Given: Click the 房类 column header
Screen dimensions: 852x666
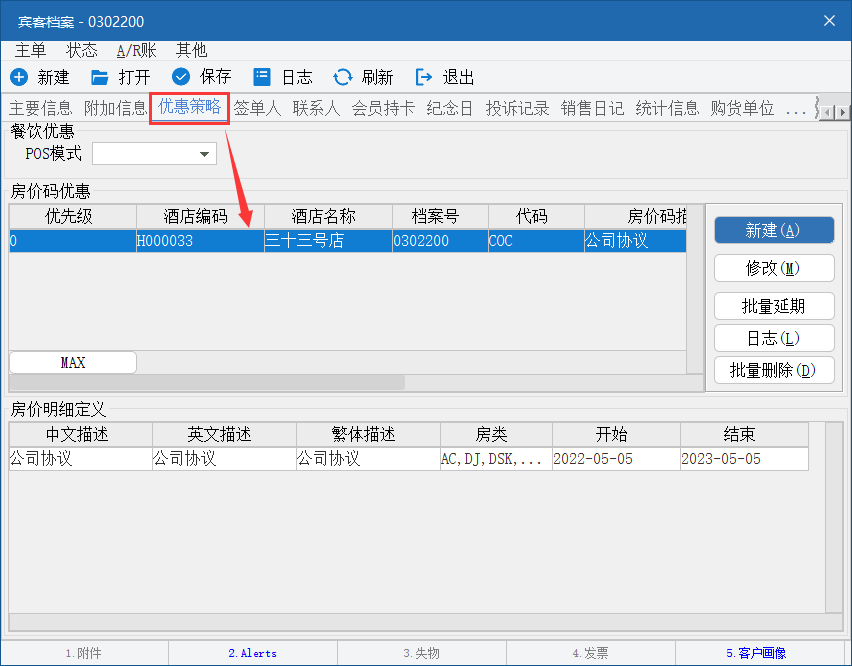Looking at the screenshot, I should tap(496, 435).
